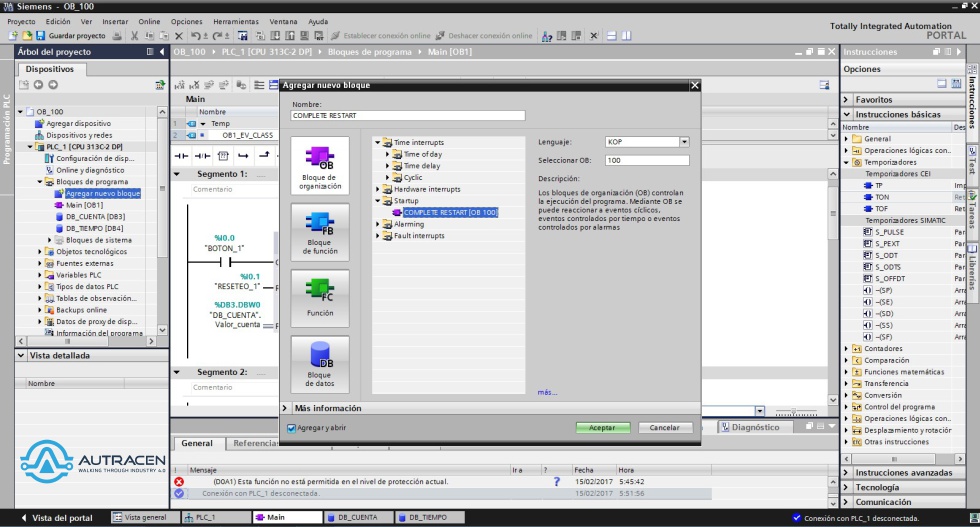
Task: Click the insert network icon in editor toolbar
Action: click(179, 84)
